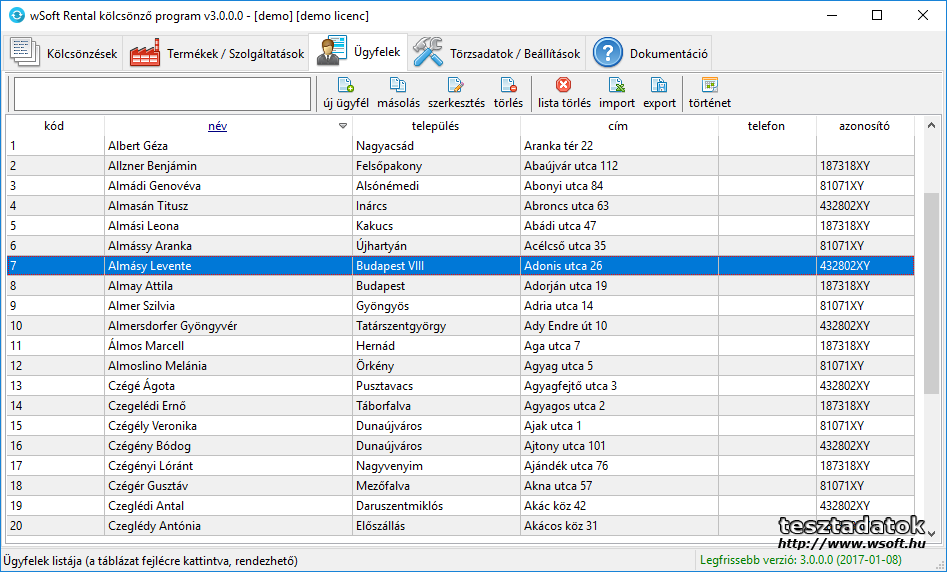Click the Legfrissebb verzió status bar text
The image size is (947, 572).
tap(800, 560)
